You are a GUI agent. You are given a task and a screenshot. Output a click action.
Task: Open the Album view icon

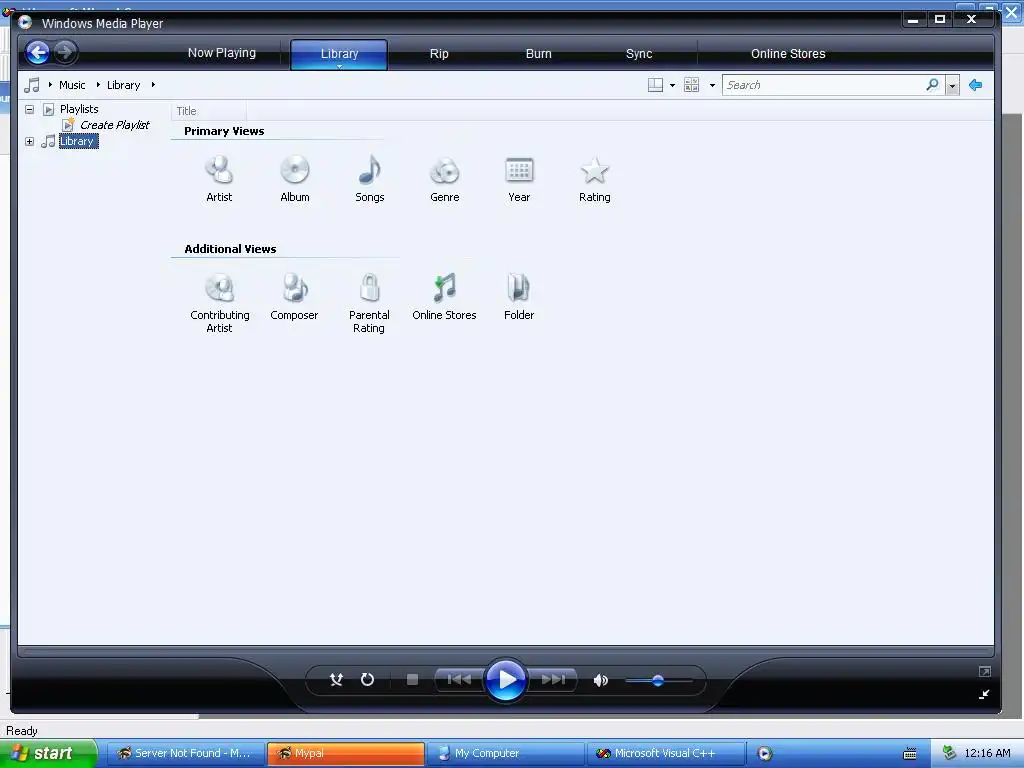pos(295,171)
